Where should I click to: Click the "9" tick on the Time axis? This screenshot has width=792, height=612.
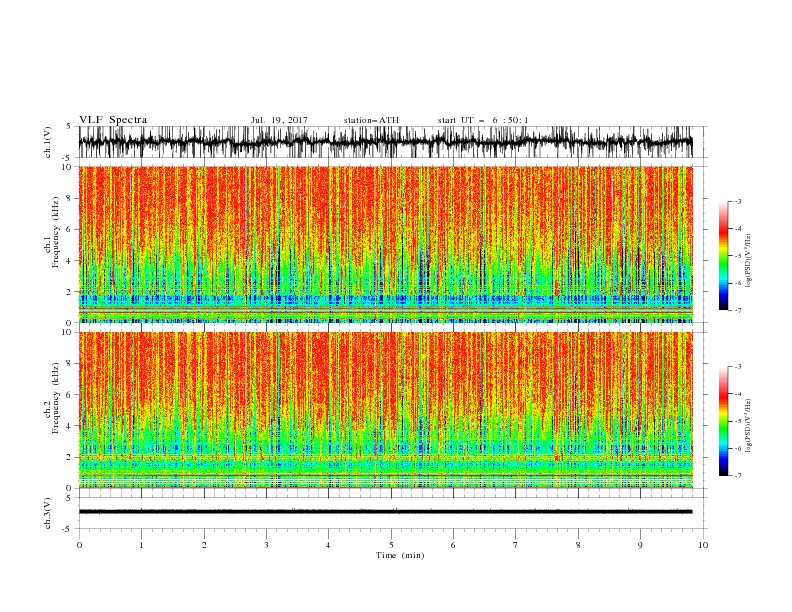640,545
